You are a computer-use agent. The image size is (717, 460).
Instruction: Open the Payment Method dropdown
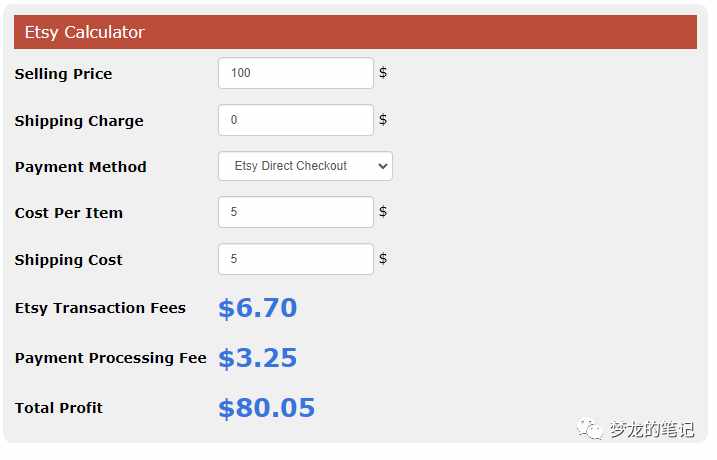[x=305, y=166]
